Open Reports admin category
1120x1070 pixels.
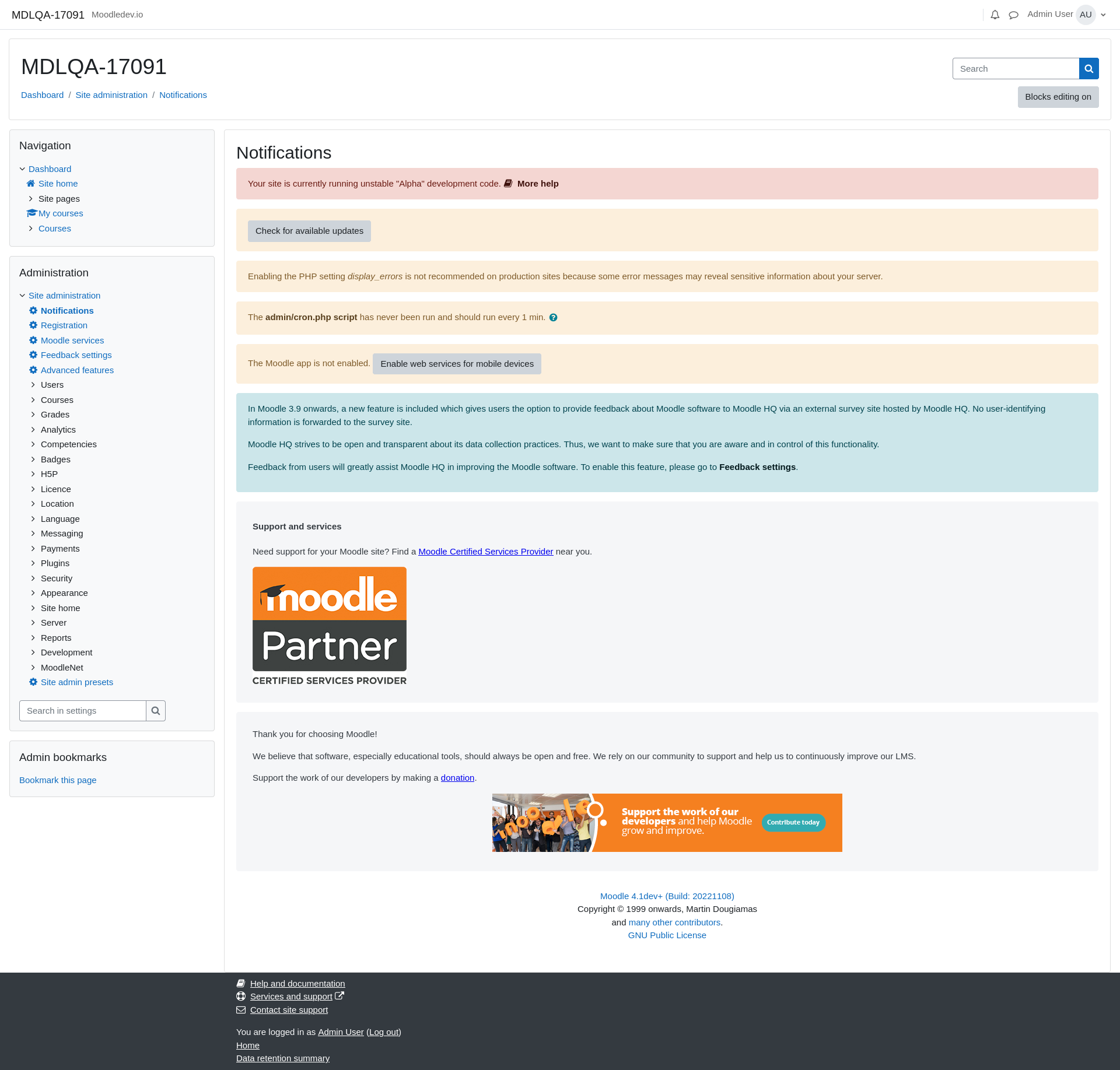56,638
